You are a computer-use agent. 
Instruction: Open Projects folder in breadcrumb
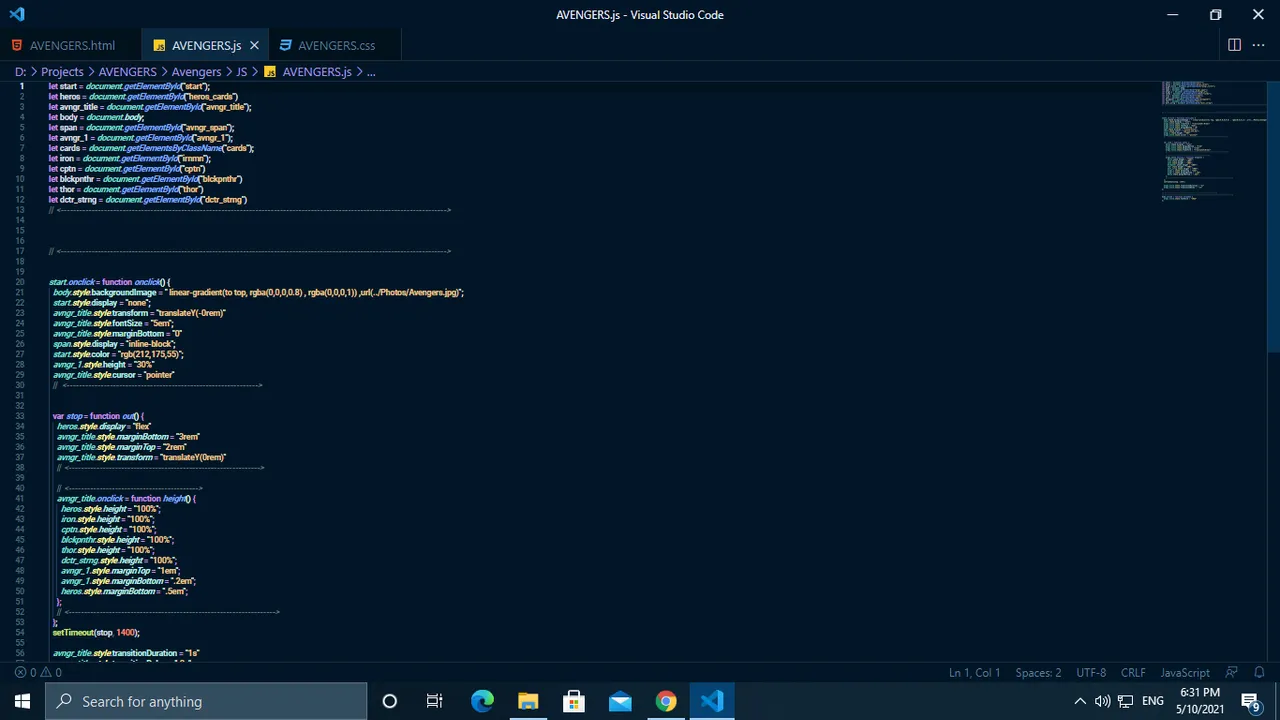62,72
